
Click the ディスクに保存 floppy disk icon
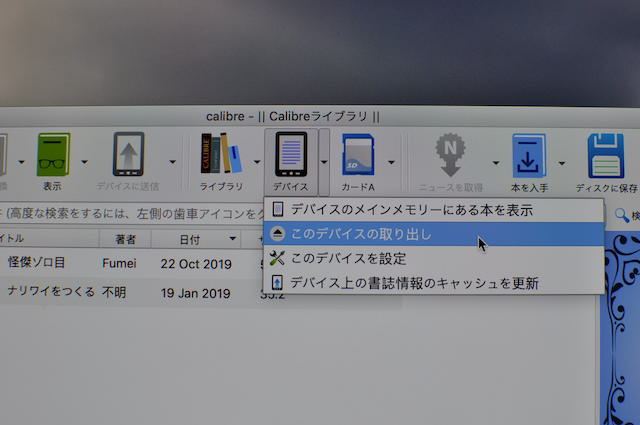[606, 156]
